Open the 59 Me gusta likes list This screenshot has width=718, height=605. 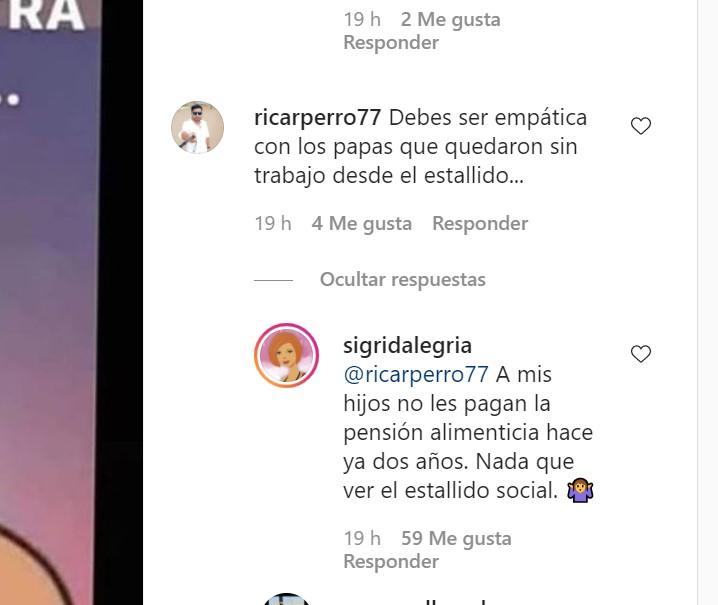(456, 539)
